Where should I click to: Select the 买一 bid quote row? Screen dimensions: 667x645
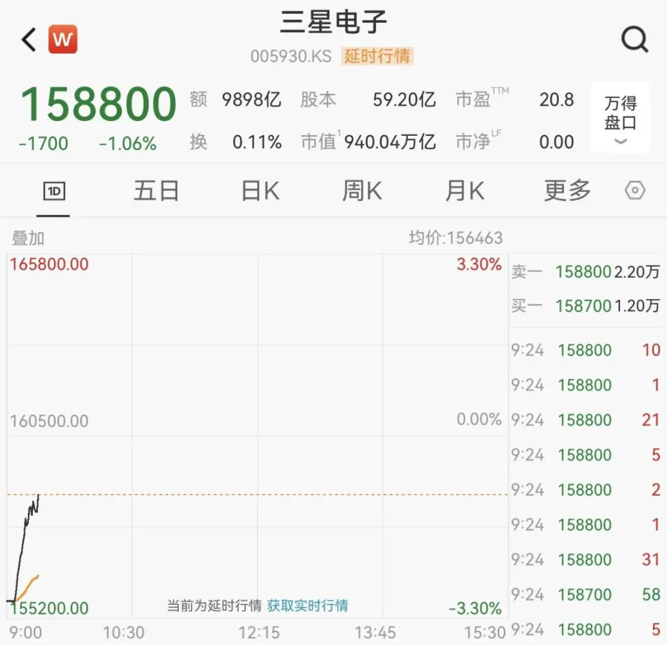coord(586,306)
